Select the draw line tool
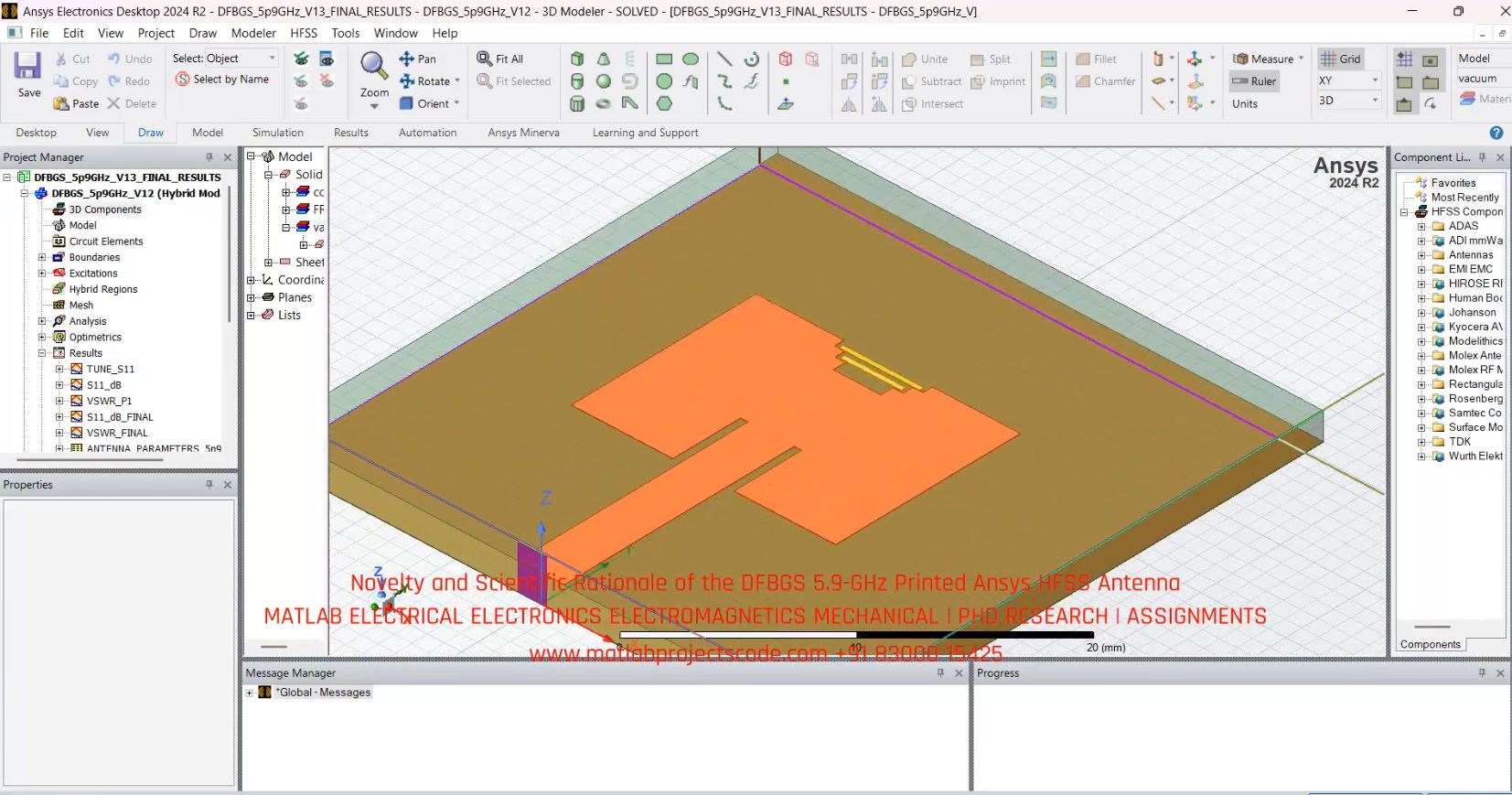Image resolution: width=1512 pixels, height=795 pixels. 724,59
